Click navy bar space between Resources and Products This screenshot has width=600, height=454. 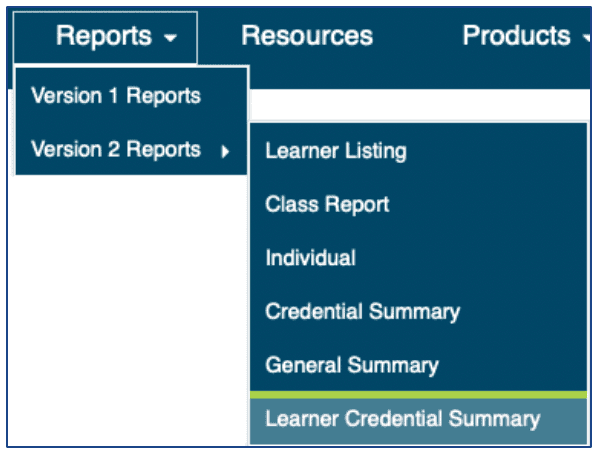(418, 37)
